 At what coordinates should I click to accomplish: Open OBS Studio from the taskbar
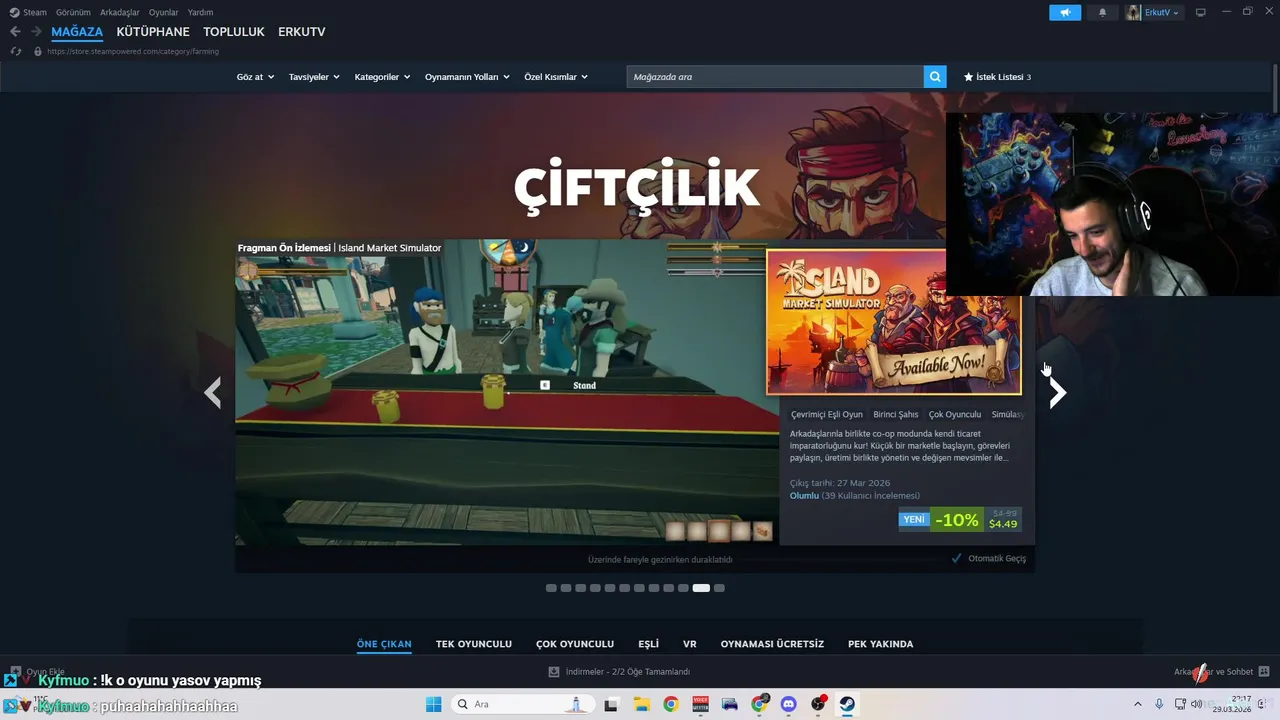point(818,704)
